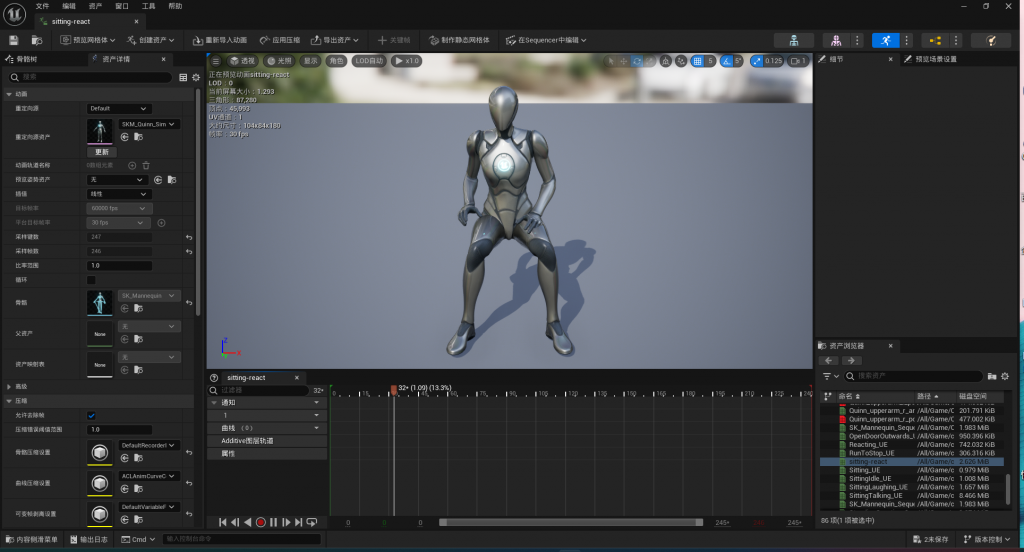Select the running figure Animation mode icon
Viewport: 1024px width, 552px height.
[x=886, y=41]
